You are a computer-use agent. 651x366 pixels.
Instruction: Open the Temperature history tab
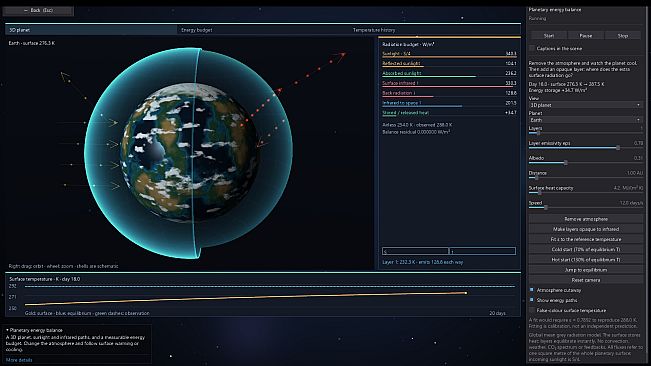(435, 30)
